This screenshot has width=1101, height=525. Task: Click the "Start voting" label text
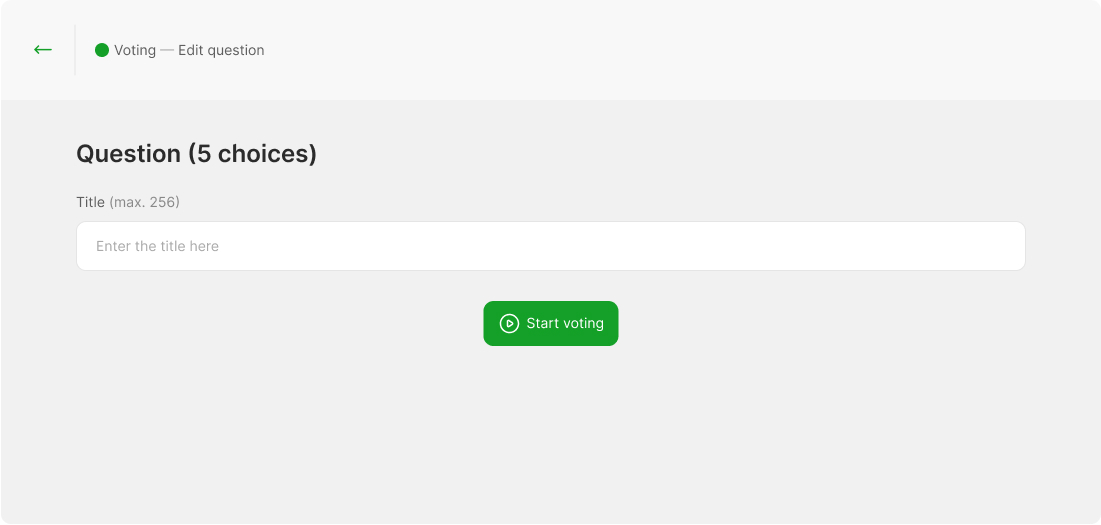(565, 323)
